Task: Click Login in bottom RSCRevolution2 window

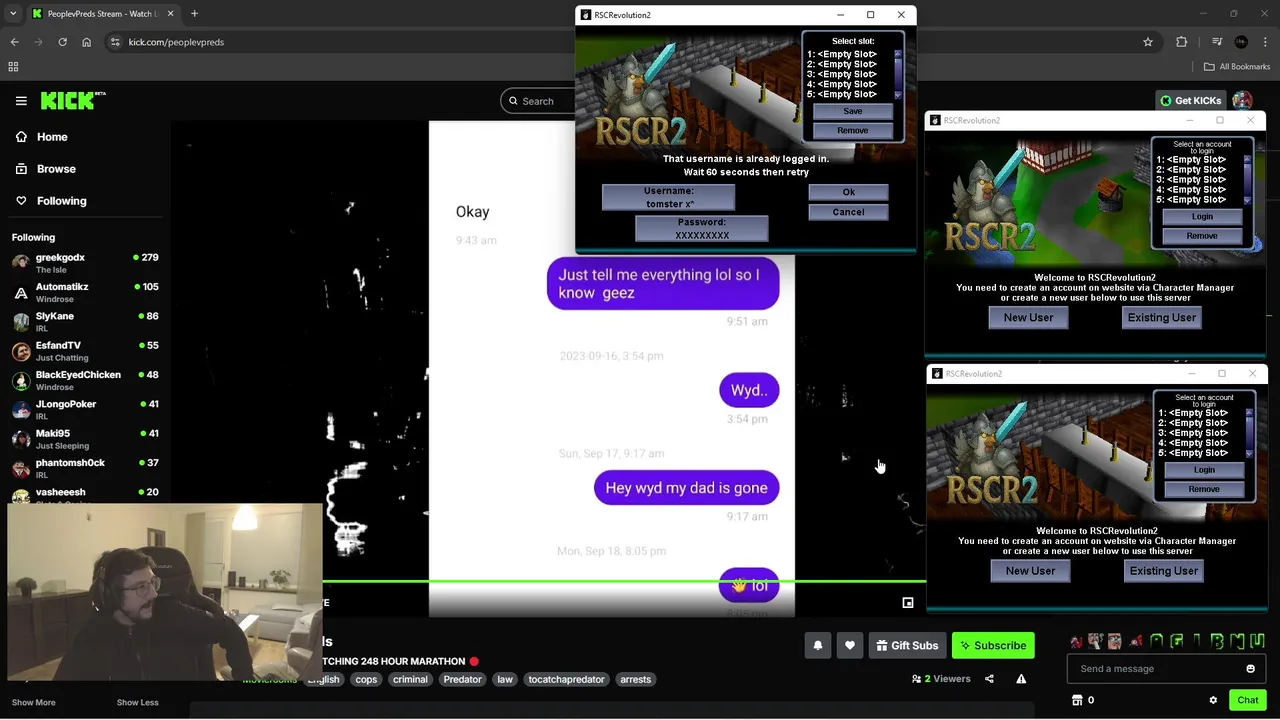Action: tap(1204, 470)
